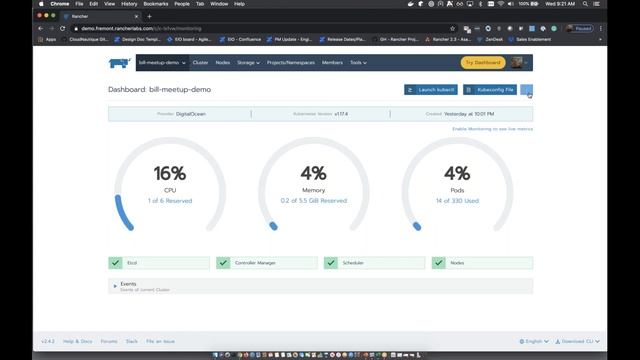The height and width of the screenshot is (360, 640).
Task: Open the English language dropdown
Action: click(x=534, y=341)
